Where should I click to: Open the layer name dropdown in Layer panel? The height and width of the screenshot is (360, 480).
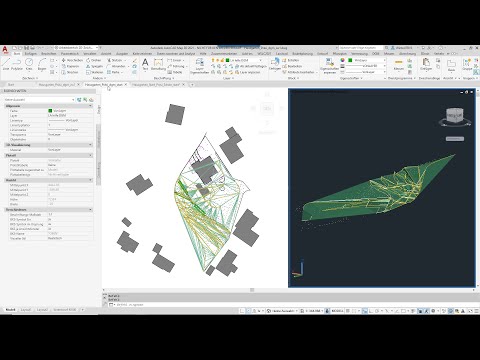pos(260,60)
